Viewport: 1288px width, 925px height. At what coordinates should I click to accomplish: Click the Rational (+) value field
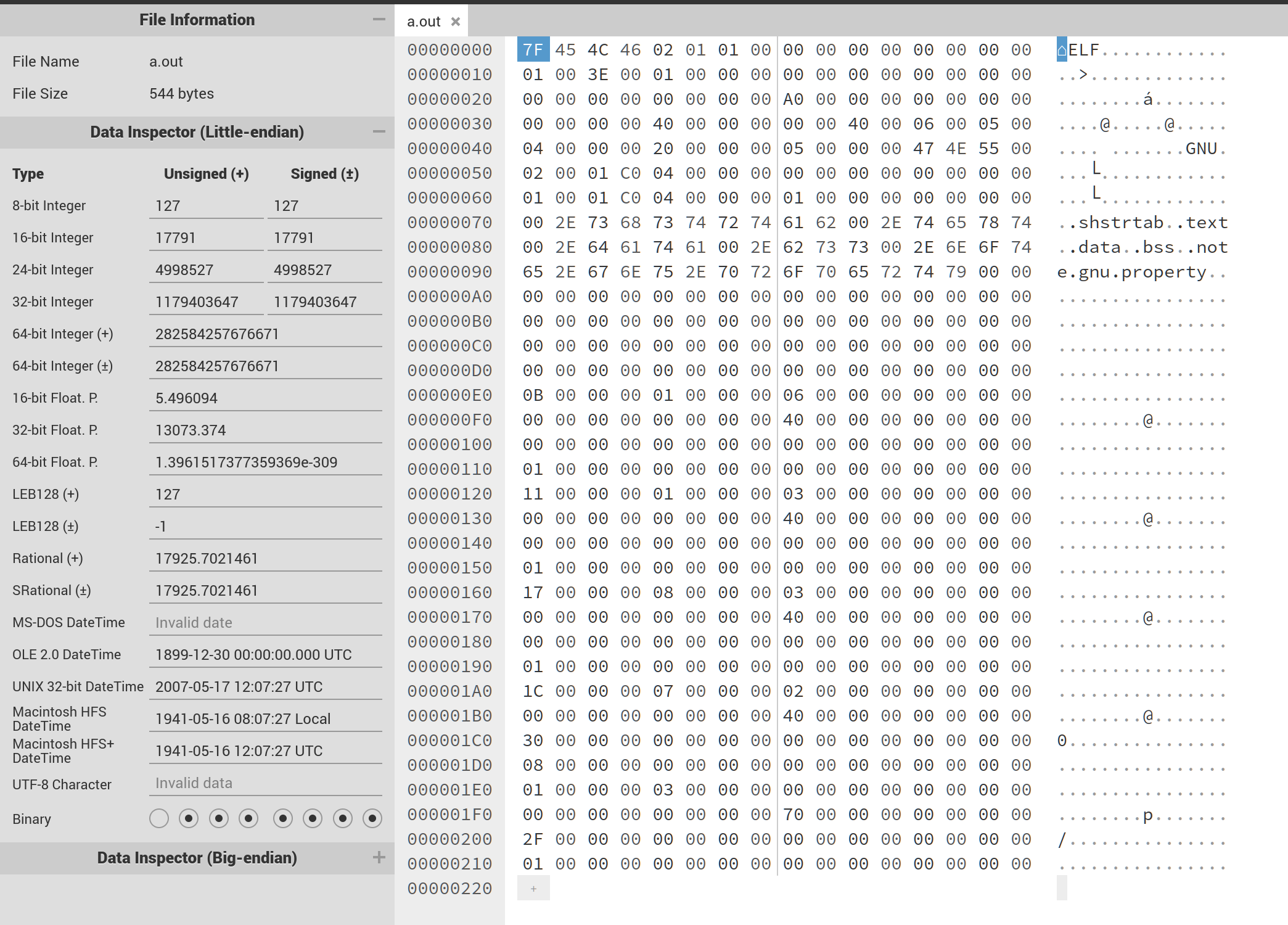tap(266, 559)
